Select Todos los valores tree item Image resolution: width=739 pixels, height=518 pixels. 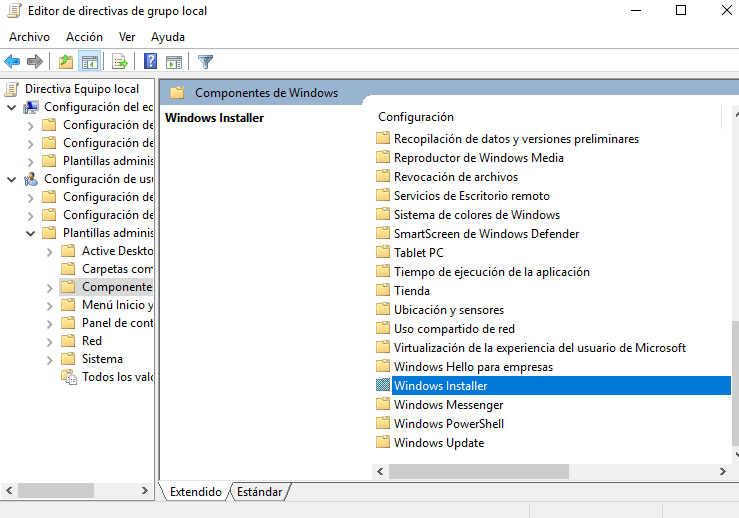coord(117,377)
